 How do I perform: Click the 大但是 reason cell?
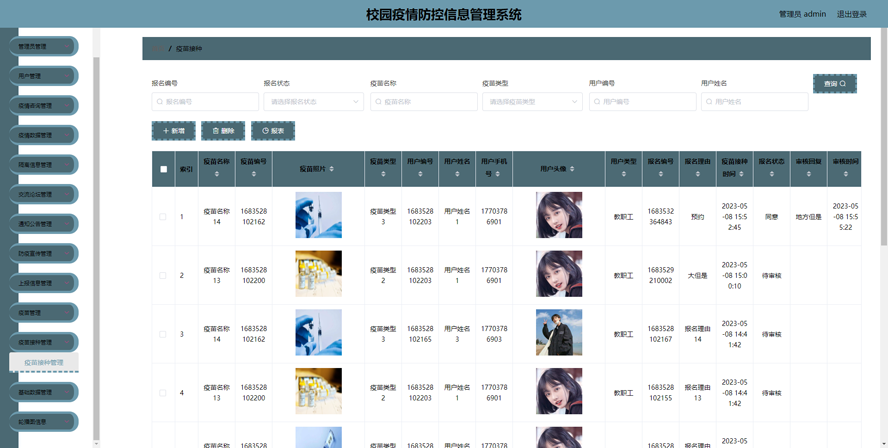tap(698, 275)
